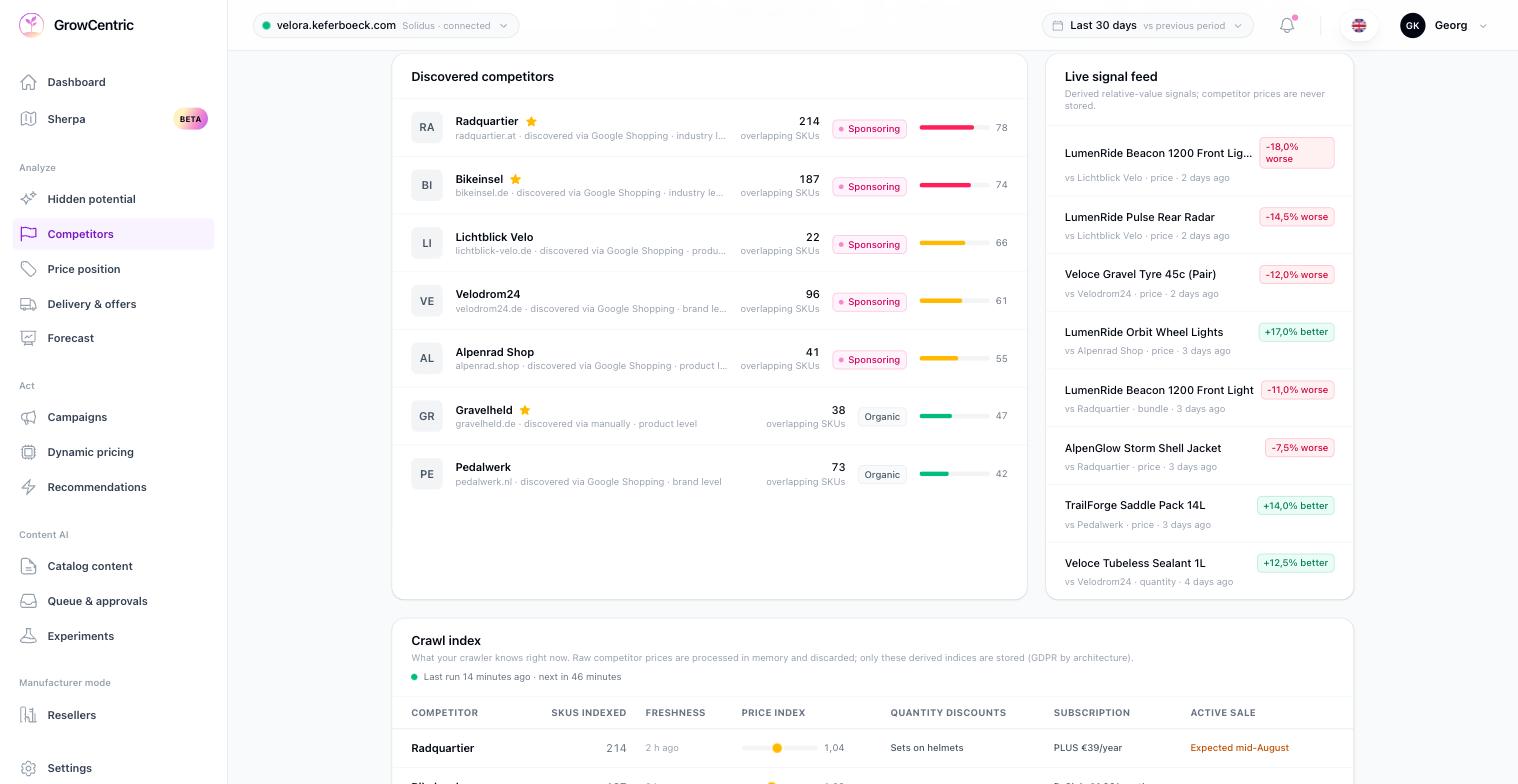The width and height of the screenshot is (1518, 784).
Task: Expand the Georg account menu chevron
Action: 1483,26
